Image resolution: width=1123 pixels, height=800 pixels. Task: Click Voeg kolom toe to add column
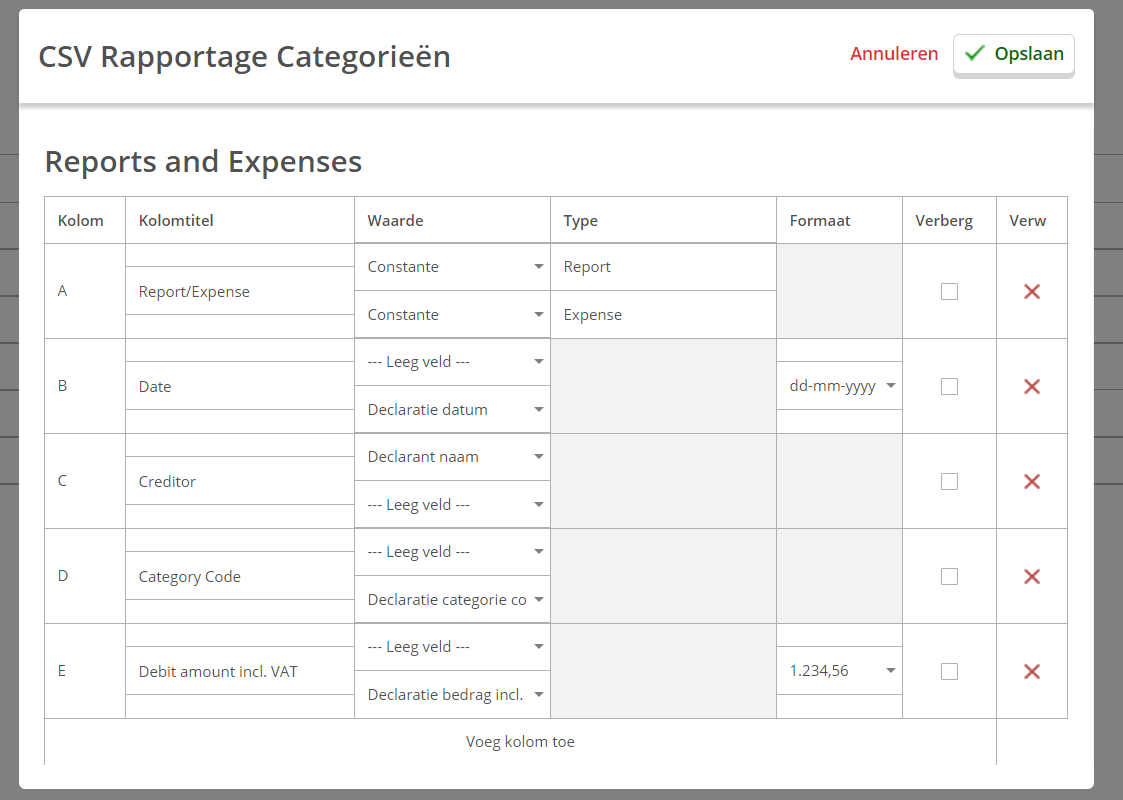520,742
